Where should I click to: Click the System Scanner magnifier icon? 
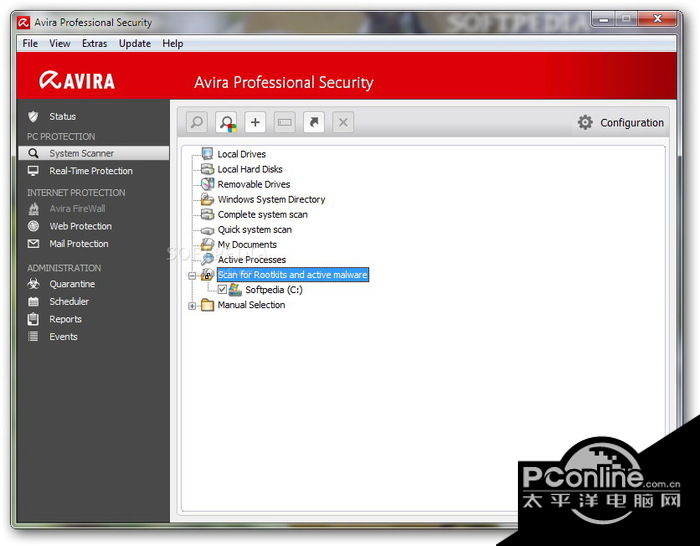(33, 154)
